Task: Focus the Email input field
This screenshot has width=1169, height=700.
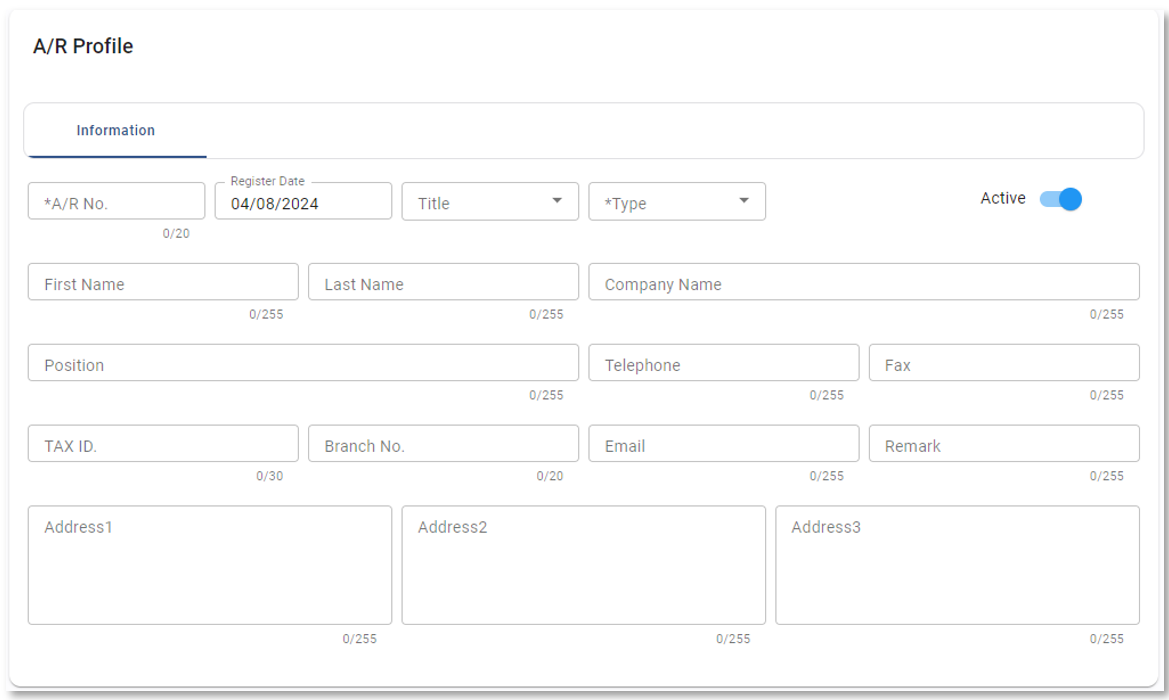Action: [x=723, y=445]
